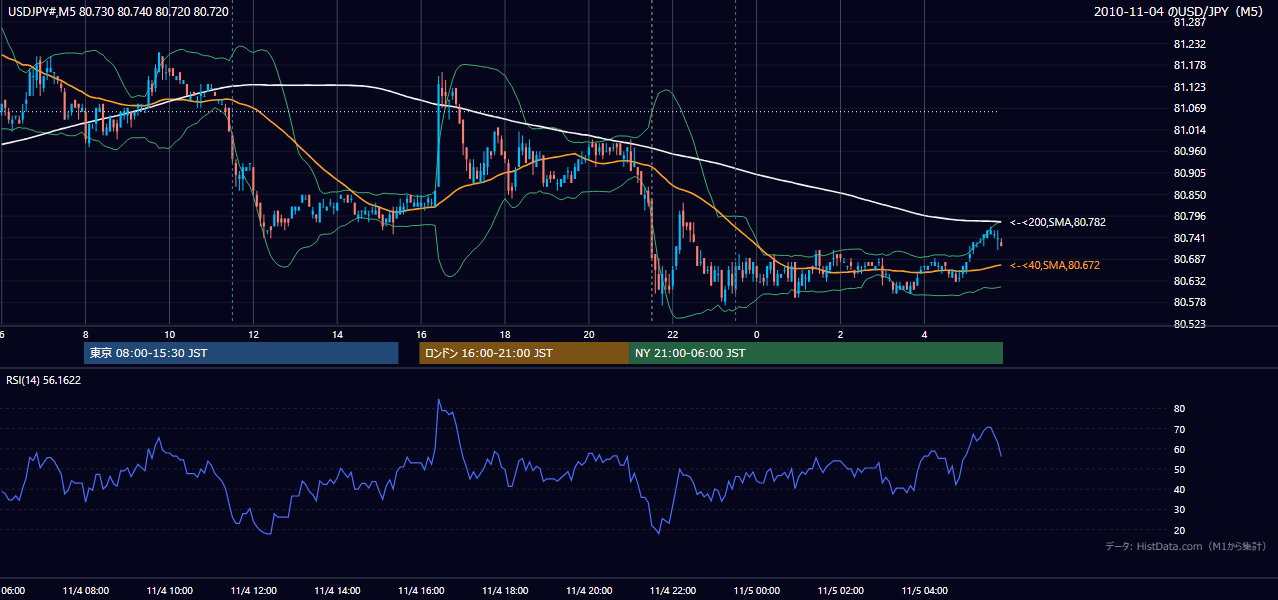
Task: Click the 11/4 12:00 date label
Action: (253, 590)
